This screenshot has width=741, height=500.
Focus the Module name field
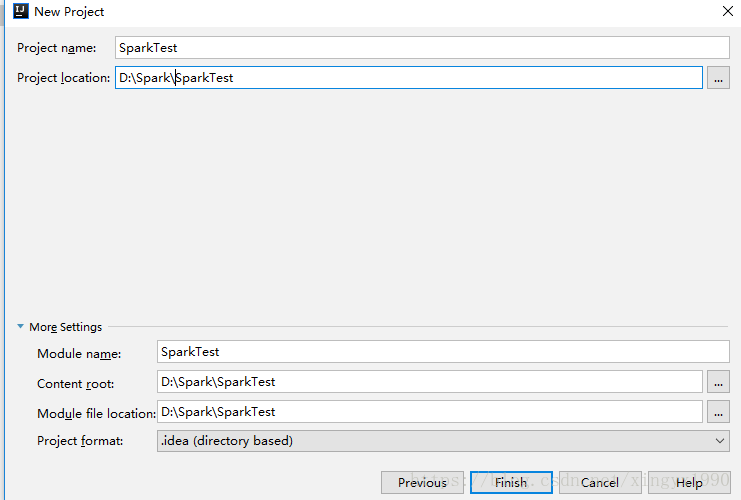coord(443,352)
